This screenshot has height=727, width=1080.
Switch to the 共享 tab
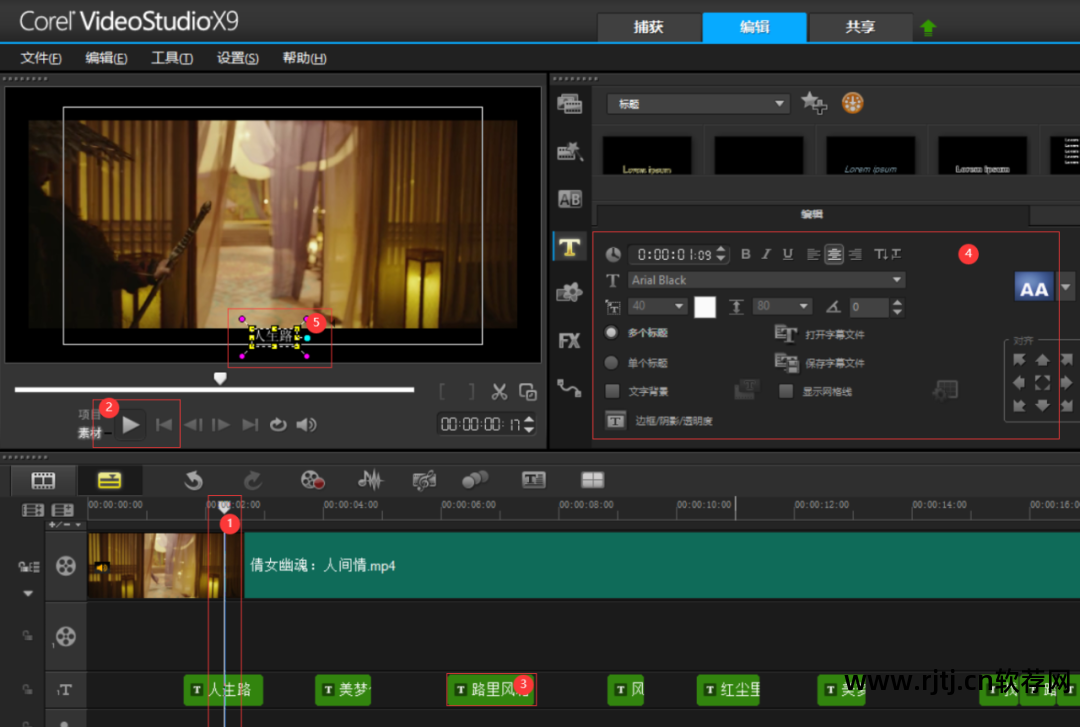click(860, 27)
